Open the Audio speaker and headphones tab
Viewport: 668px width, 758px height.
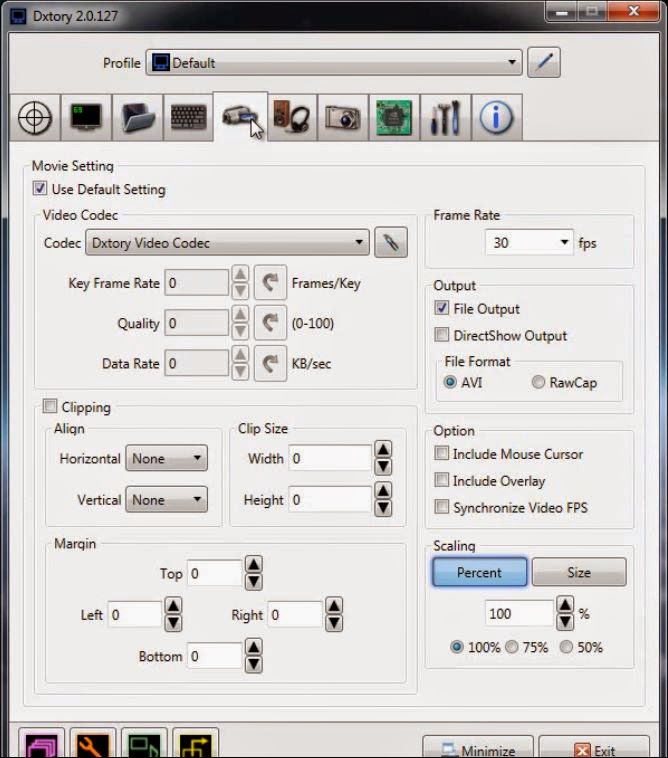tap(292, 117)
